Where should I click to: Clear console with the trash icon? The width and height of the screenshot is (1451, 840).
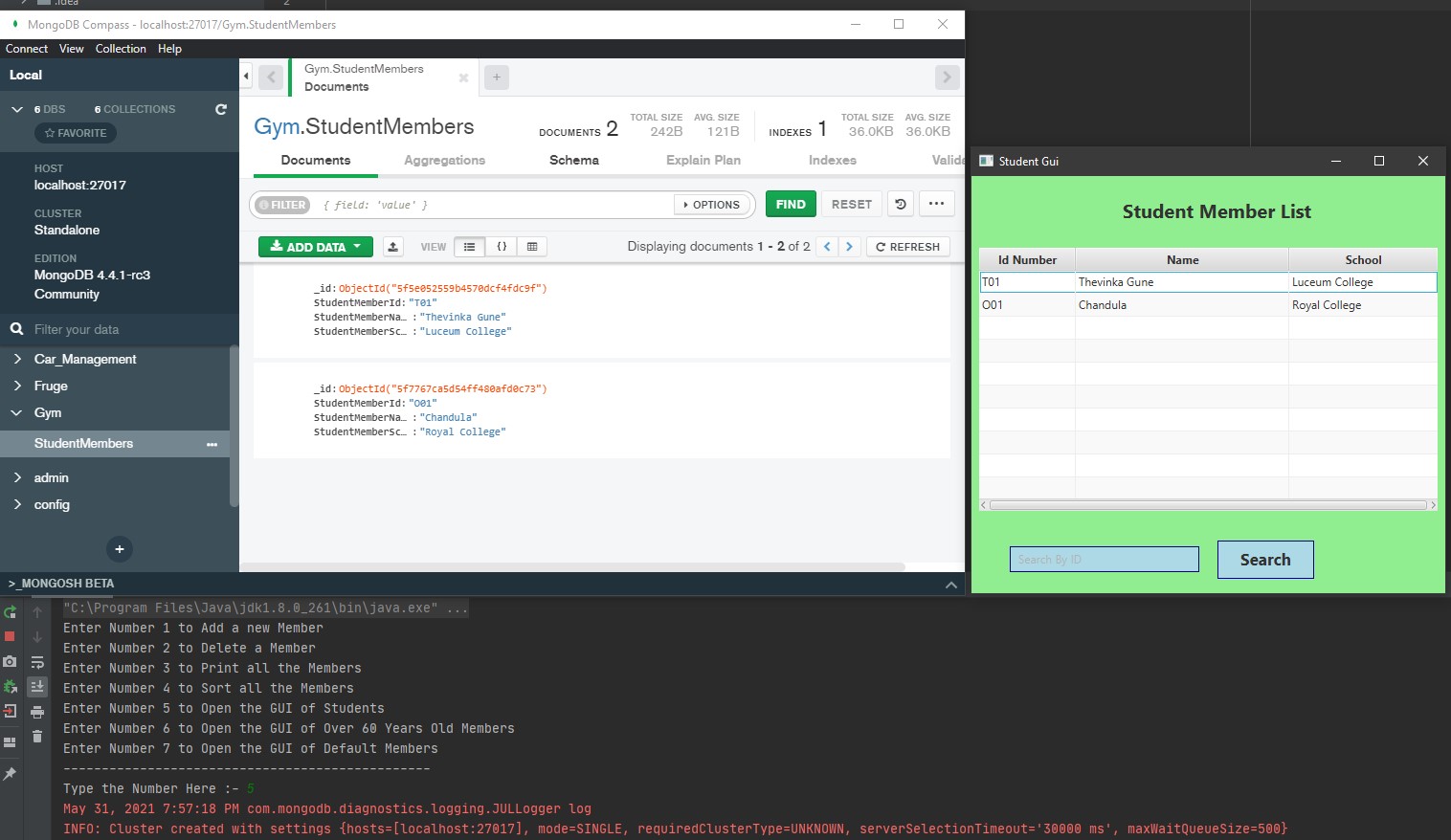coord(37,736)
